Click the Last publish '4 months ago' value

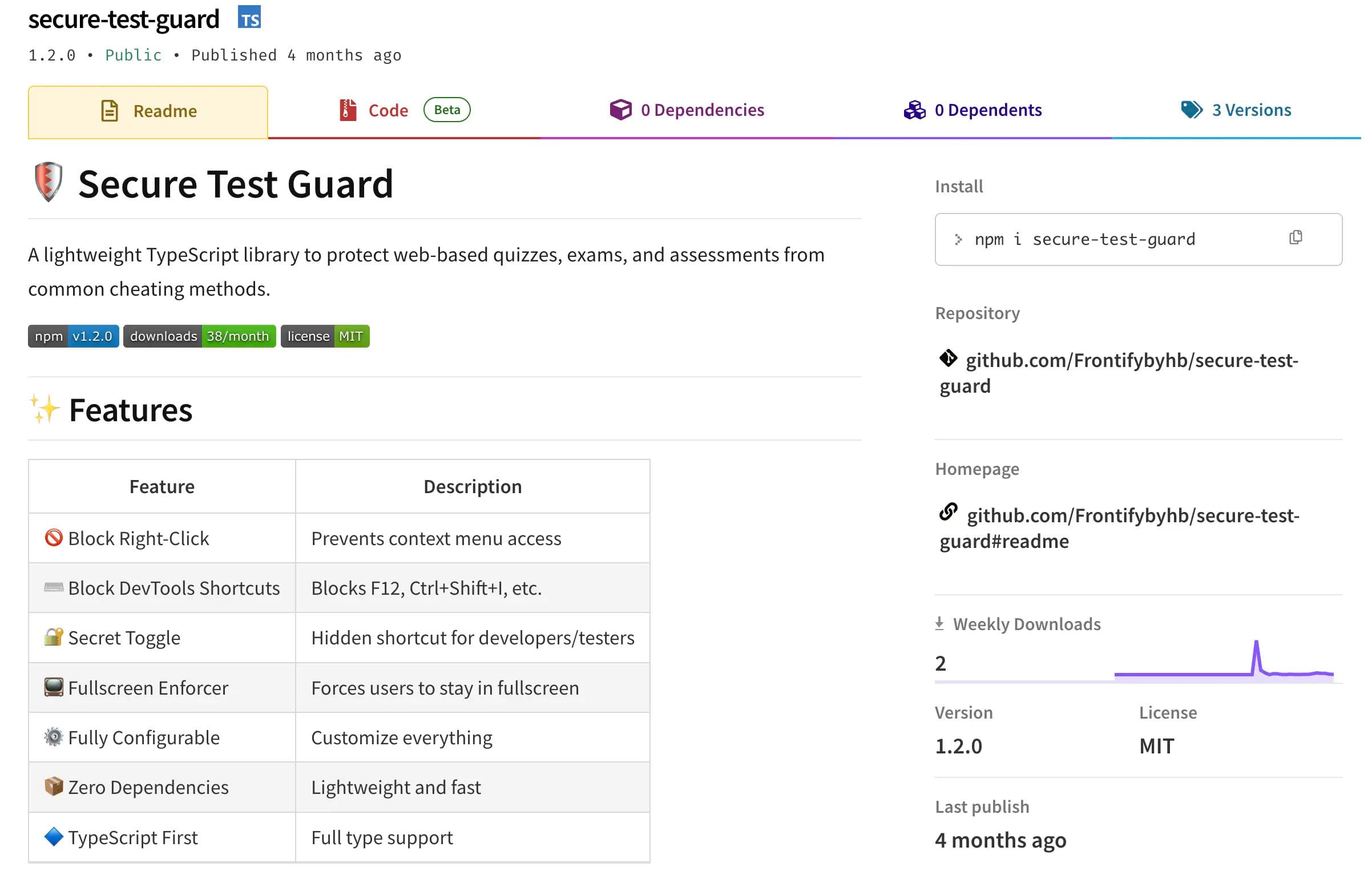1000,840
